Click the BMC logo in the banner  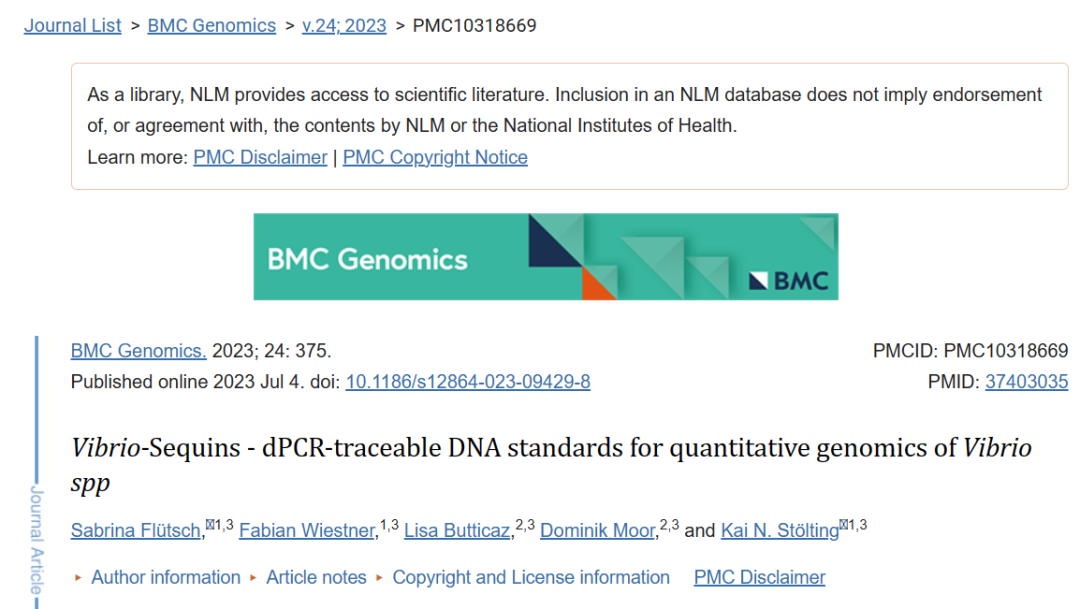790,280
